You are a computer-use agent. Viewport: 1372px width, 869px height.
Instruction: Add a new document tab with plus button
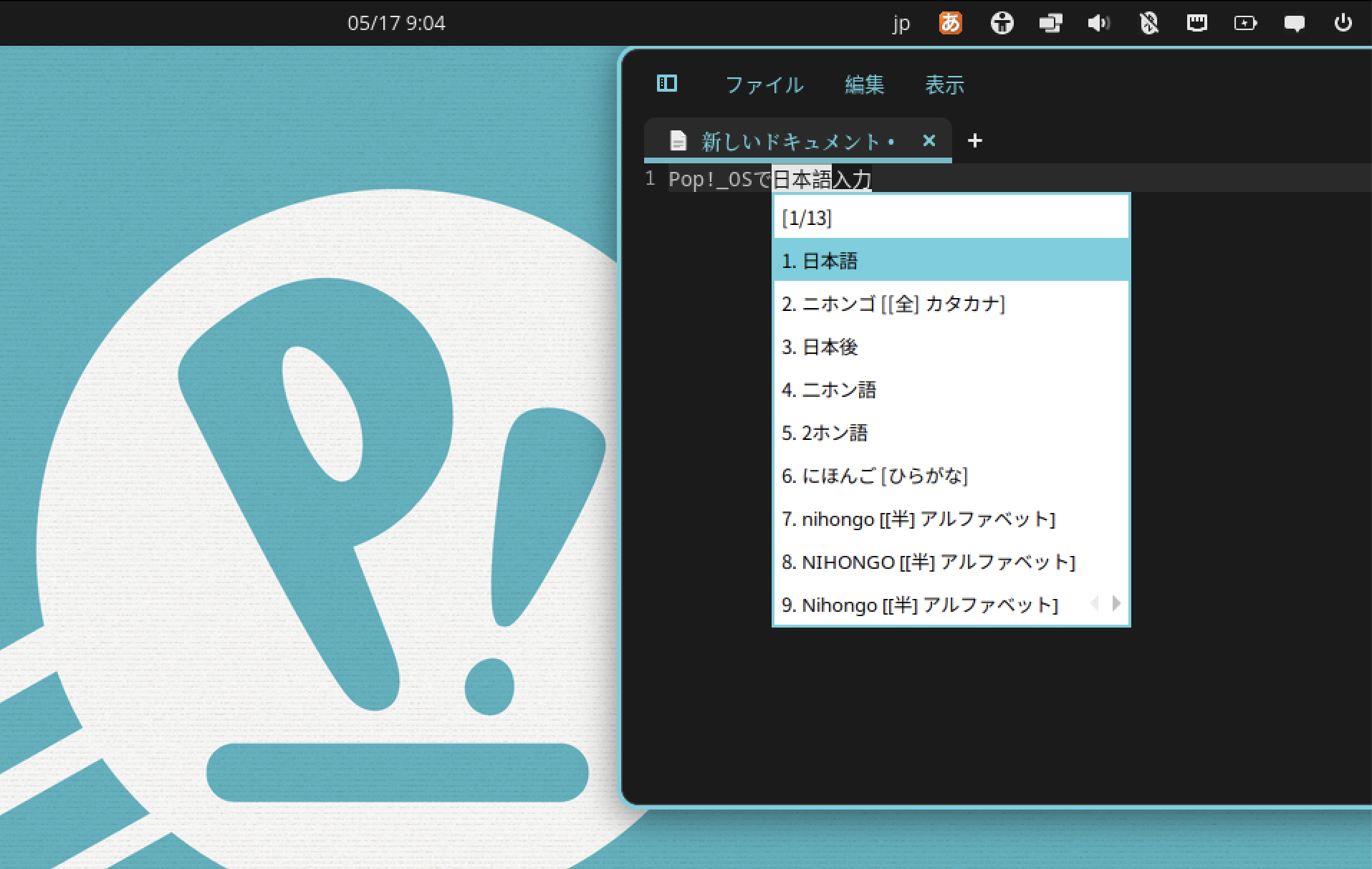974,140
